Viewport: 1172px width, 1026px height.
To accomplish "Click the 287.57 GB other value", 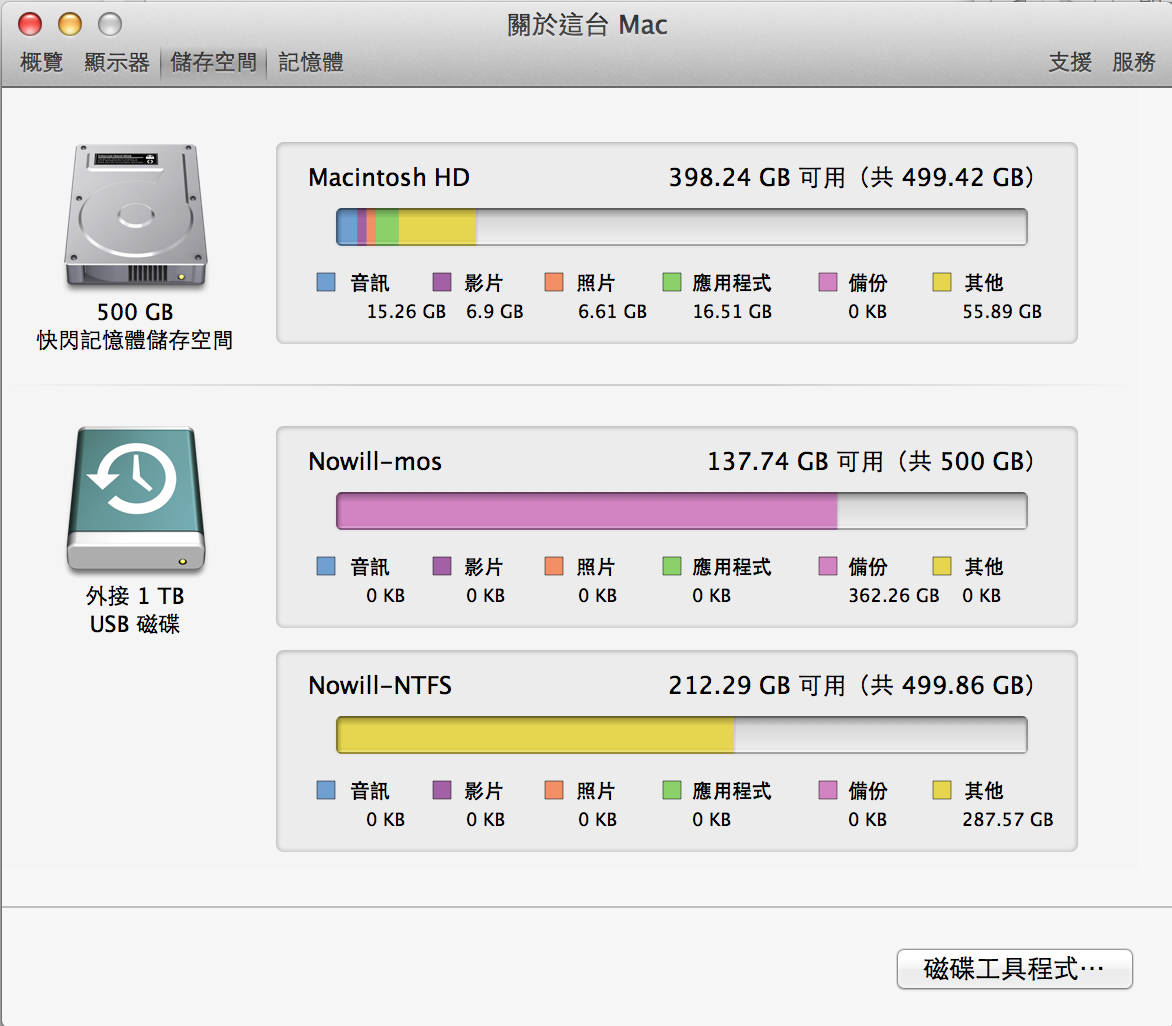I will pos(1008,820).
